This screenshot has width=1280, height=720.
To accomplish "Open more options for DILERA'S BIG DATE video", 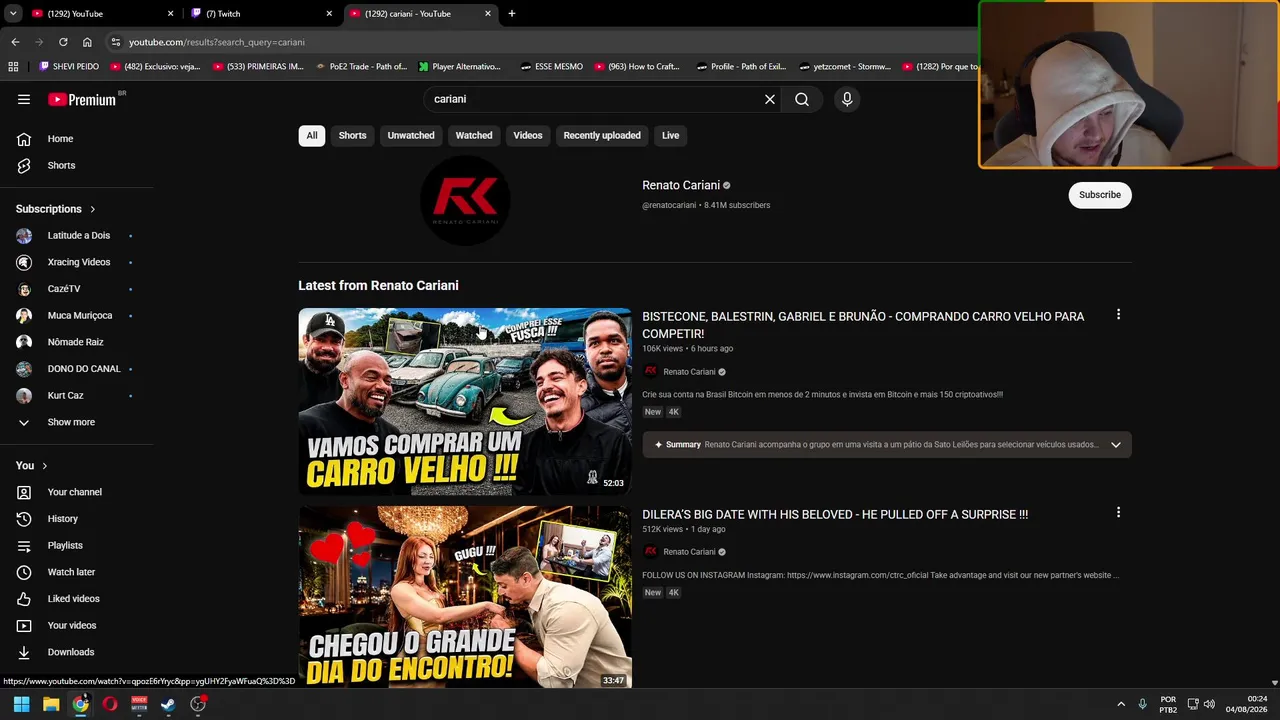I will point(1118,512).
